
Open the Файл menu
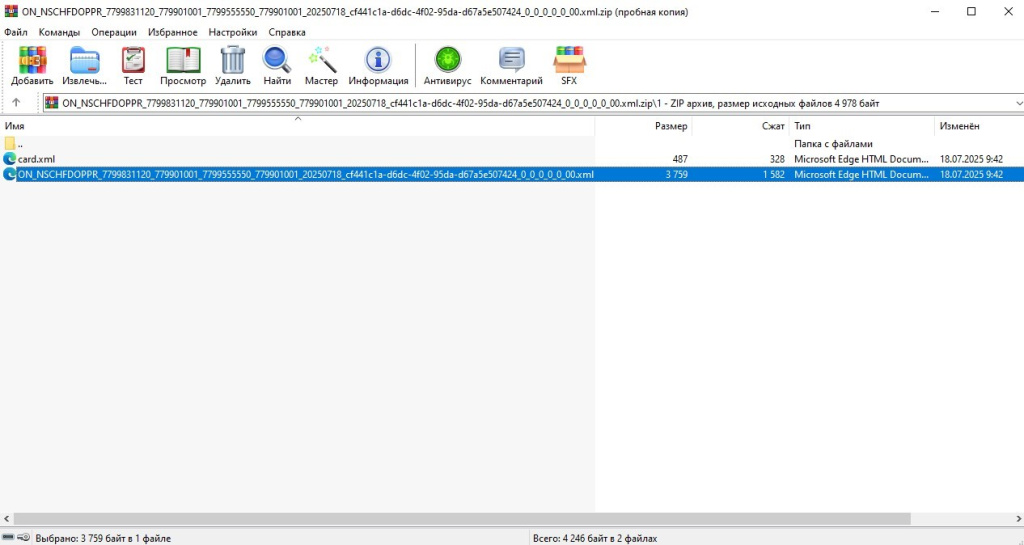(x=16, y=32)
